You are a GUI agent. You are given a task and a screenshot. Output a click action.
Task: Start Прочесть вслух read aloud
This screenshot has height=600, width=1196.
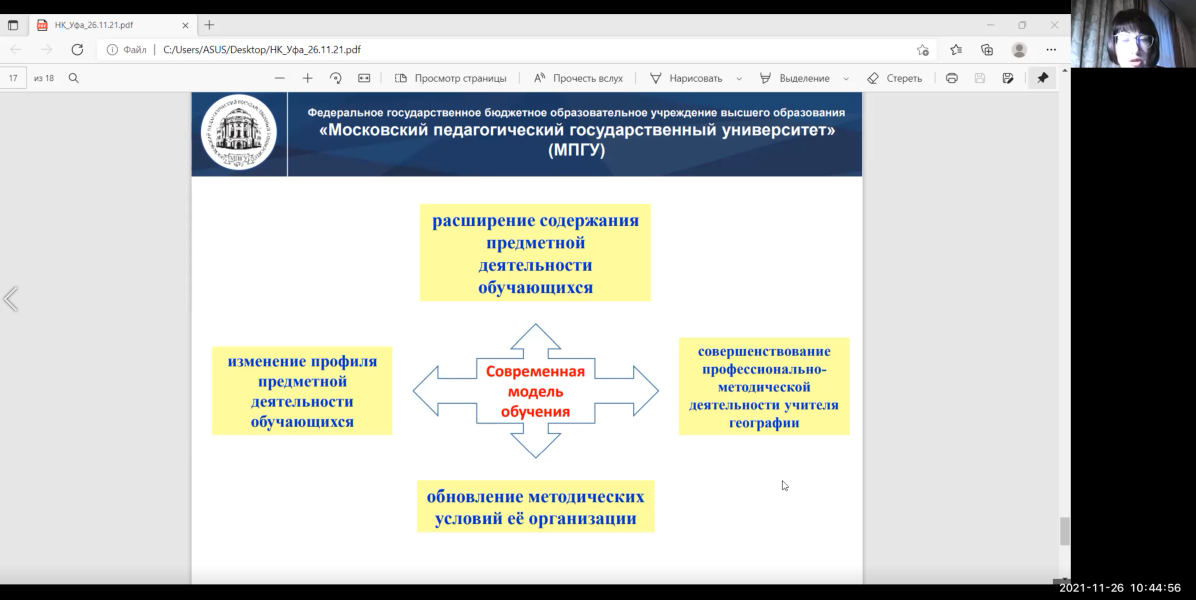pyautogui.click(x=578, y=78)
